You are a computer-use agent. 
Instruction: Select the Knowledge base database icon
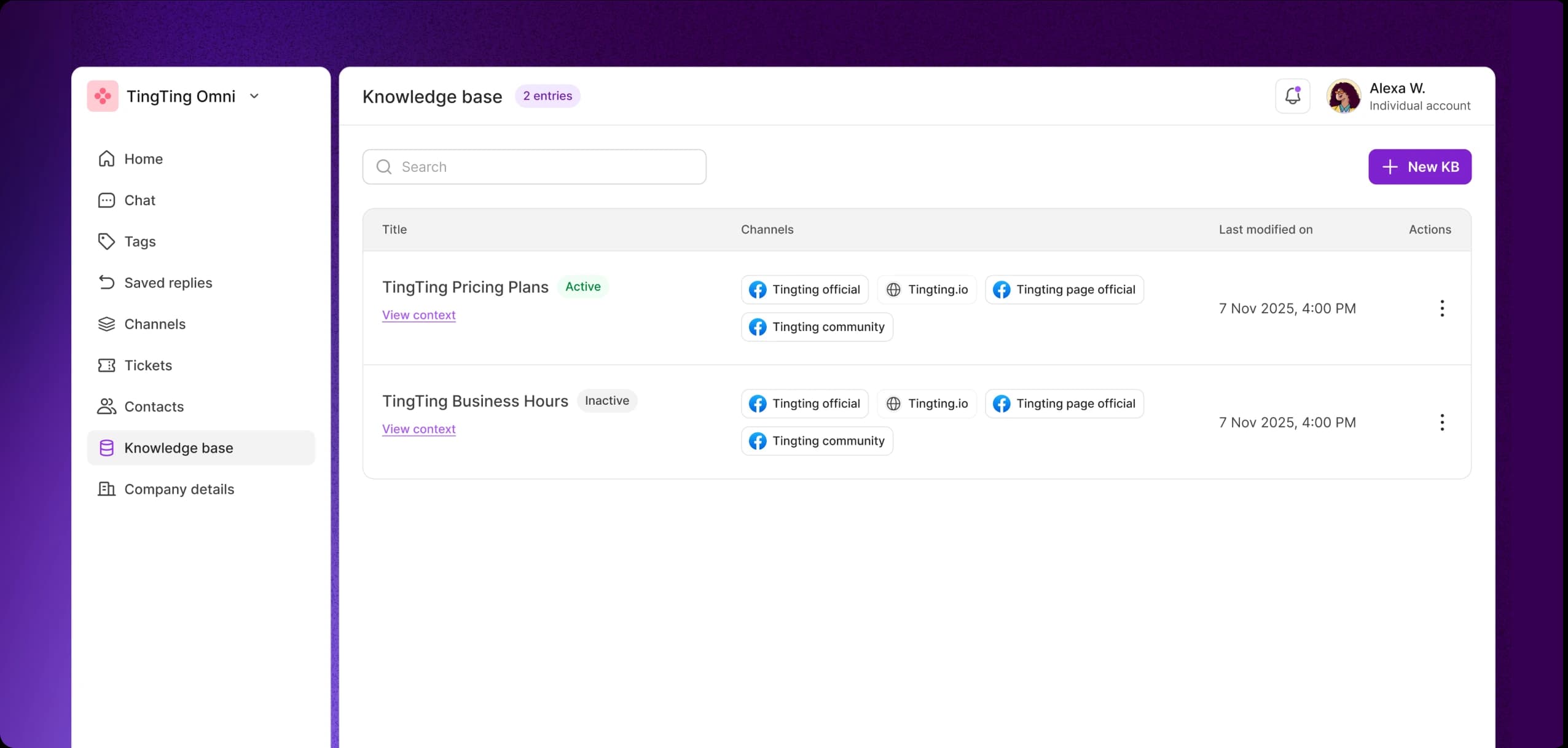(x=106, y=448)
